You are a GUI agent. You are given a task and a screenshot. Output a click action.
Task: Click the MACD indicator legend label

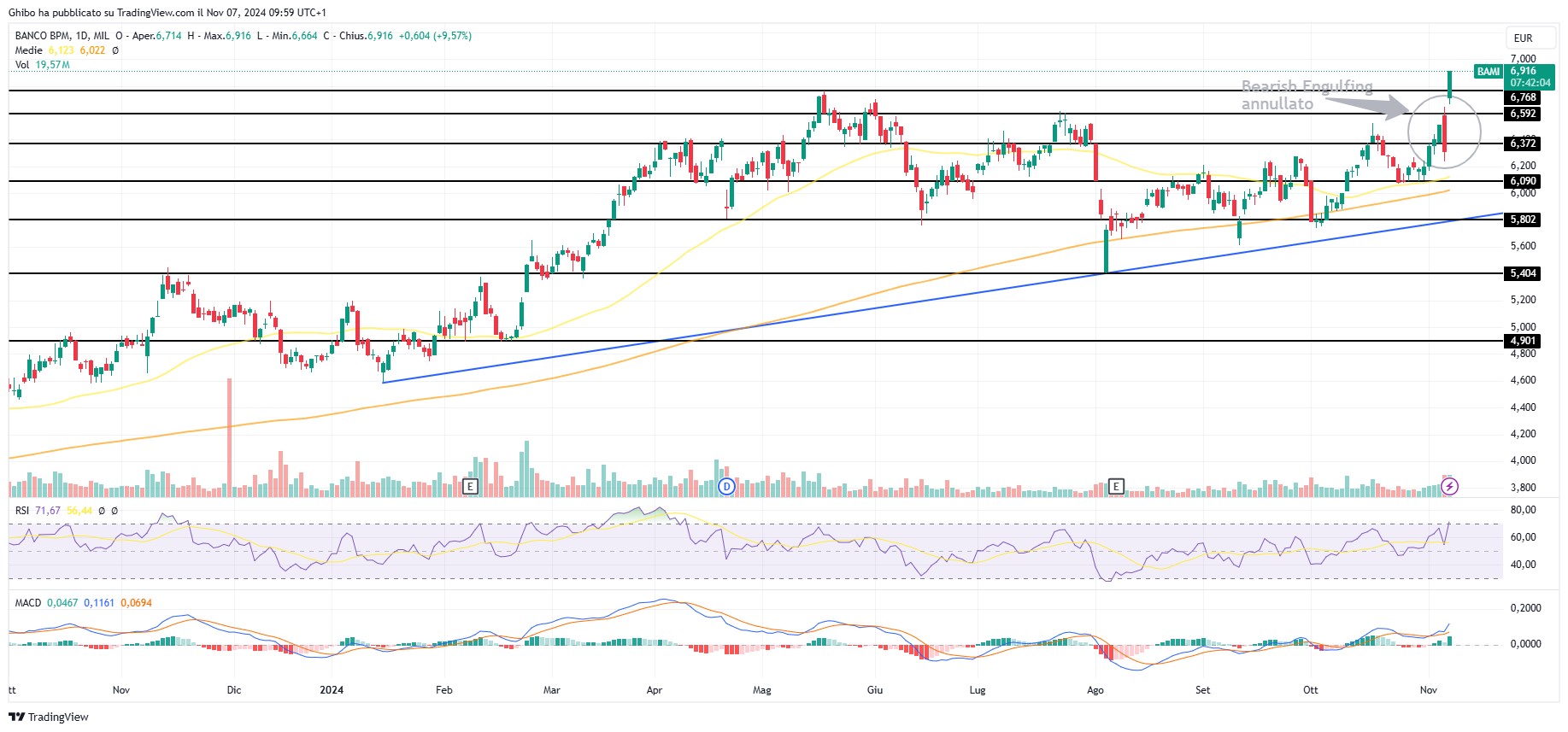[x=28, y=603]
